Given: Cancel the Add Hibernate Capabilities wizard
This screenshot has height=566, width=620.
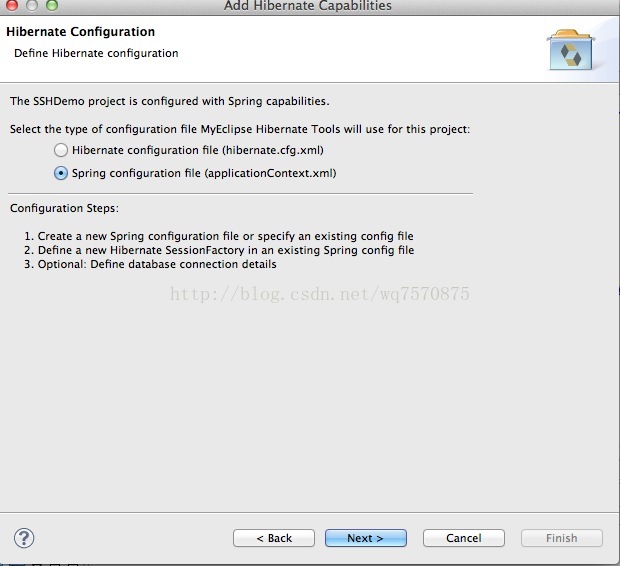Looking at the screenshot, I should (x=464, y=538).
